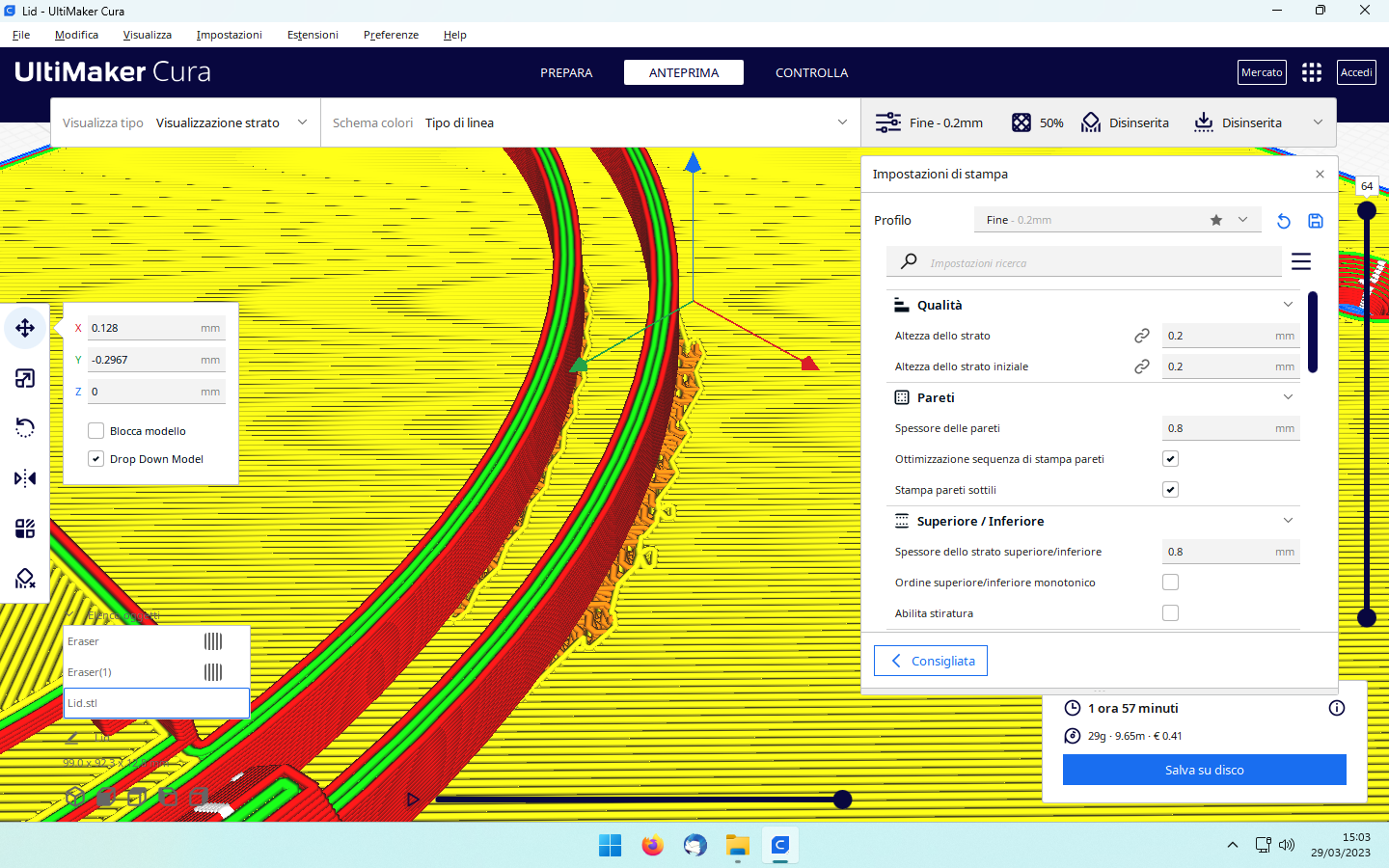Switch to the 3D camera view preset
This screenshot has height=868, width=1389.
click(75, 797)
